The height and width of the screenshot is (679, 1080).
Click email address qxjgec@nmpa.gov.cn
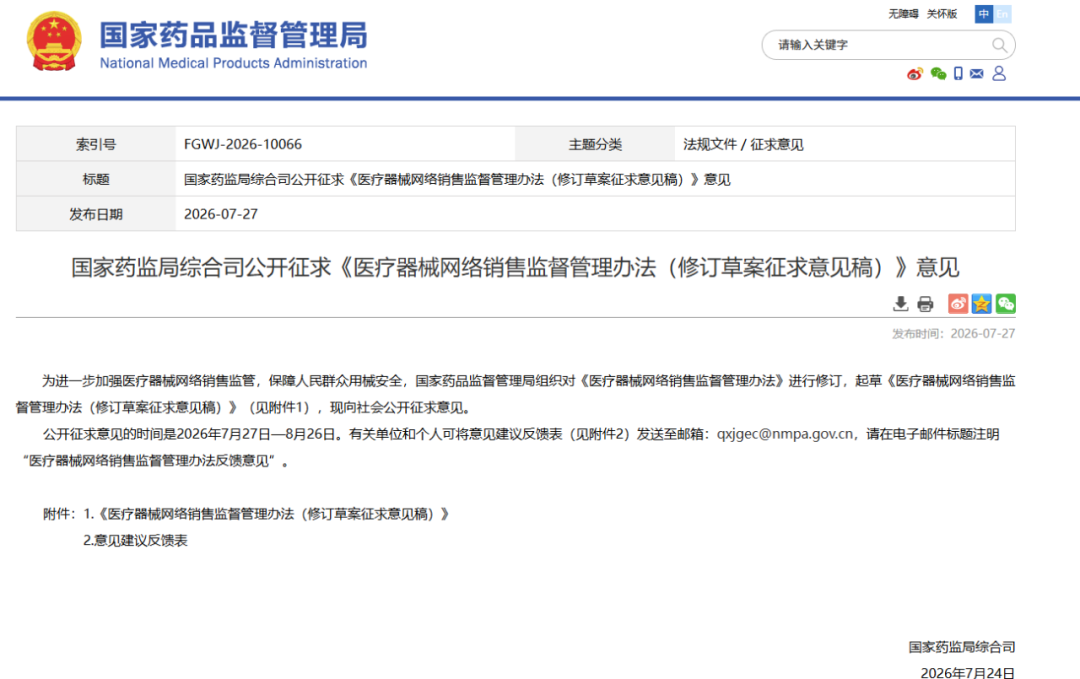click(x=785, y=434)
